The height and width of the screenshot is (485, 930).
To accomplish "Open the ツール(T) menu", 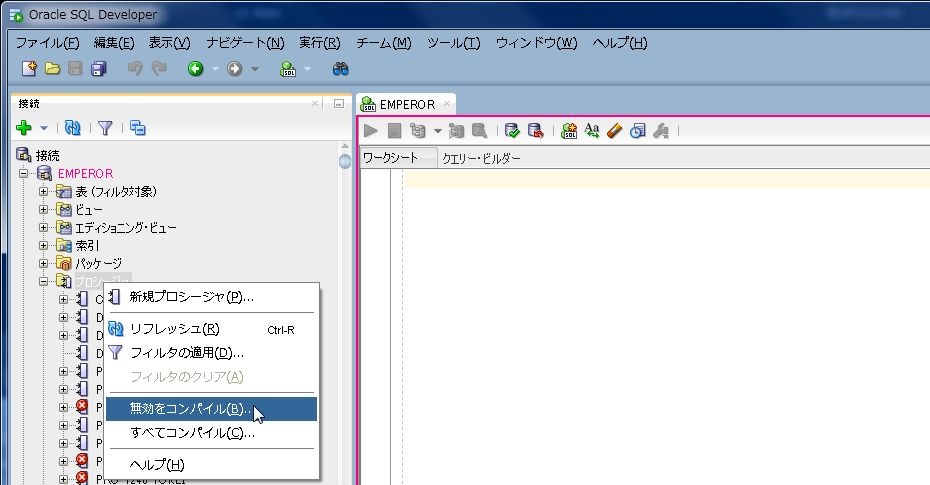I will pyautogui.click(x=453, y=43).
